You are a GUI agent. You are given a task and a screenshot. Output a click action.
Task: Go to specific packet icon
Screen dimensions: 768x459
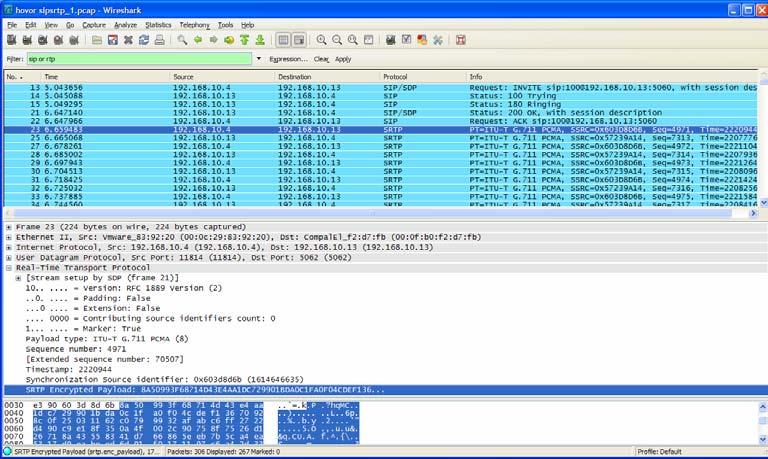(229, 40)
